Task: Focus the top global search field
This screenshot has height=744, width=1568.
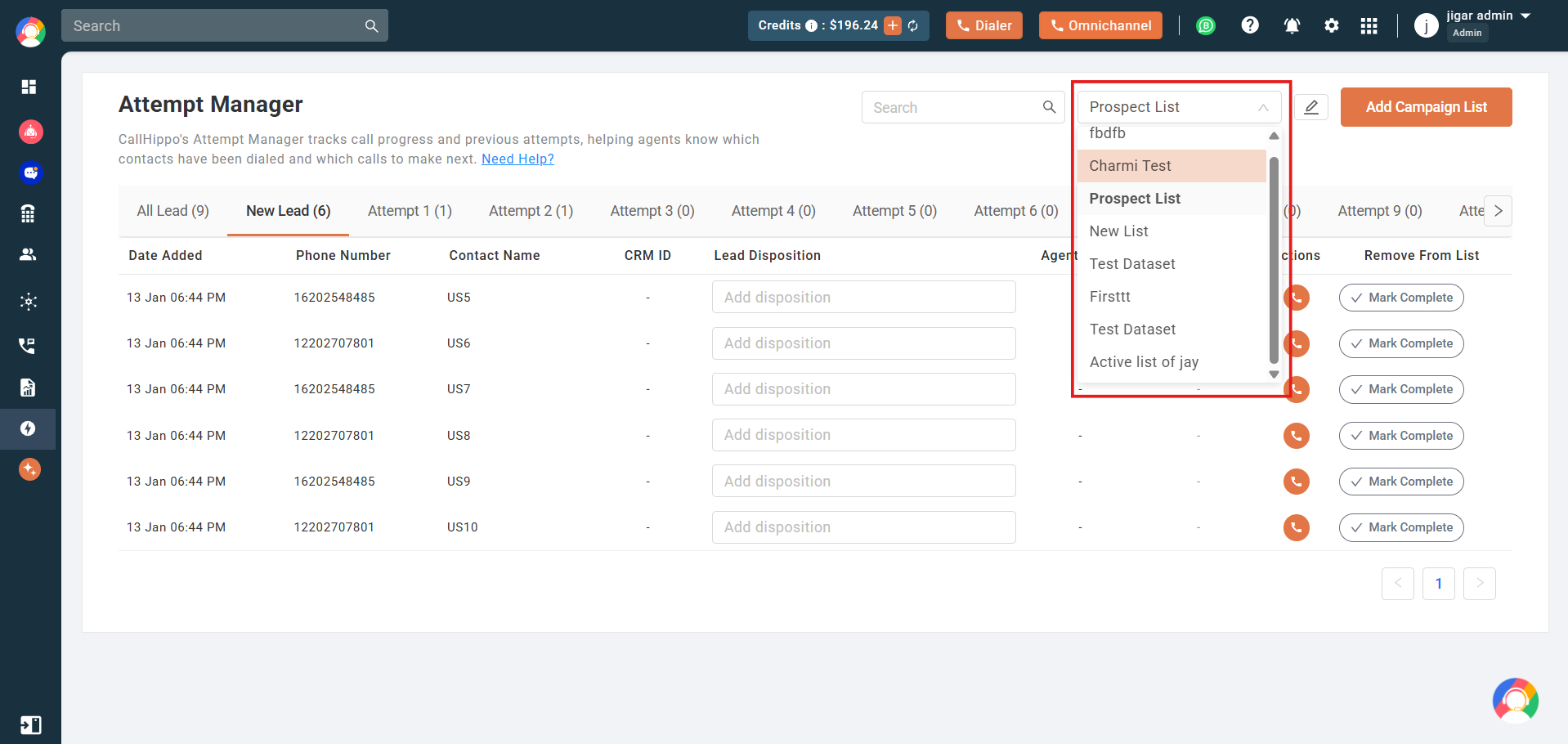Action: point(225,25)
